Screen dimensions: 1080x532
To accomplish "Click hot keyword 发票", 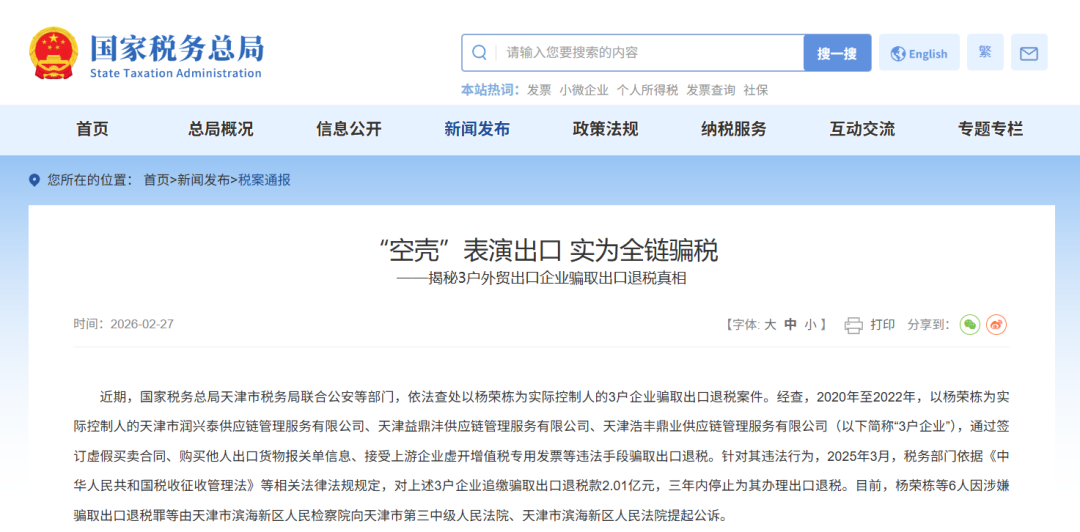I will [539, 90].
